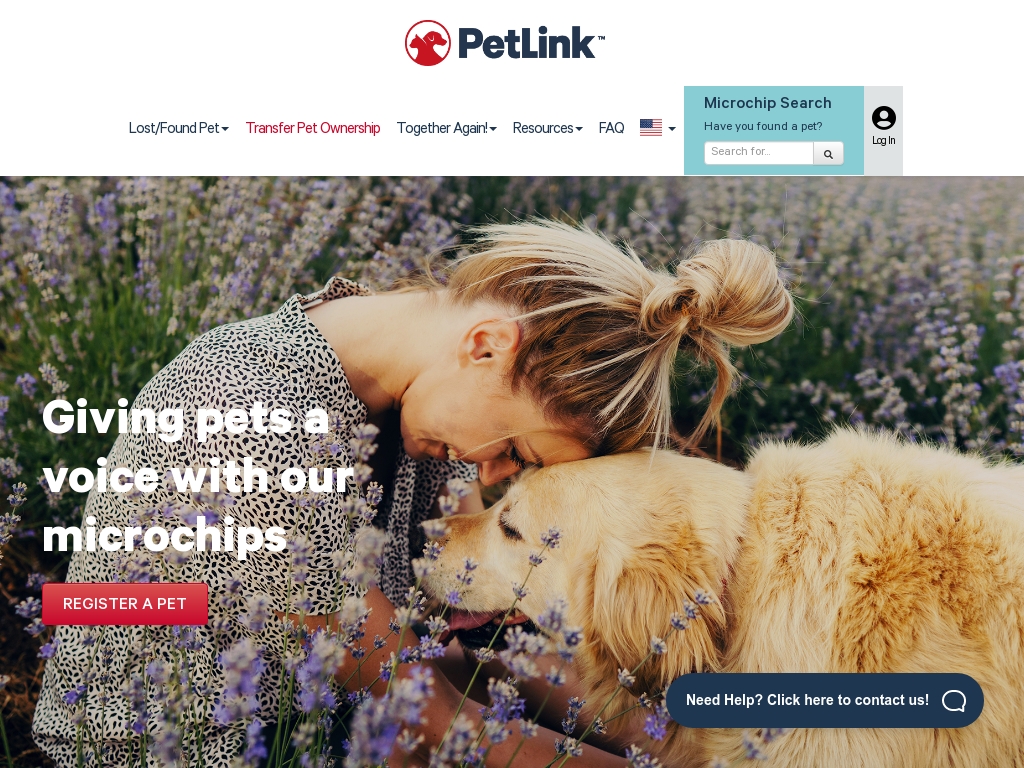Click Need Help? contact us button
The width and height of the screenshot is (1024, 768).
(825, 701)
